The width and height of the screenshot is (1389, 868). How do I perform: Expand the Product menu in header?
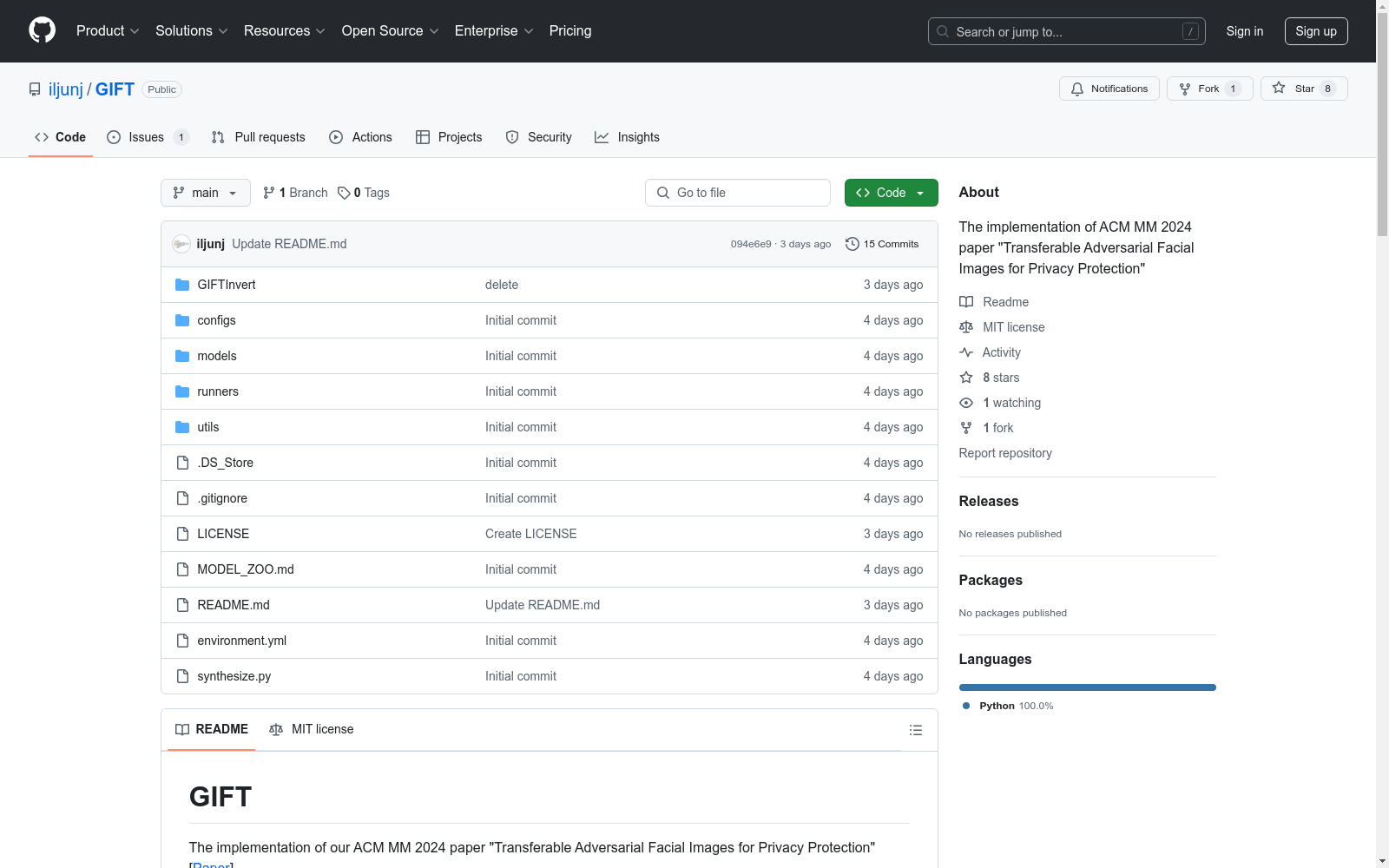pos(108,30)
